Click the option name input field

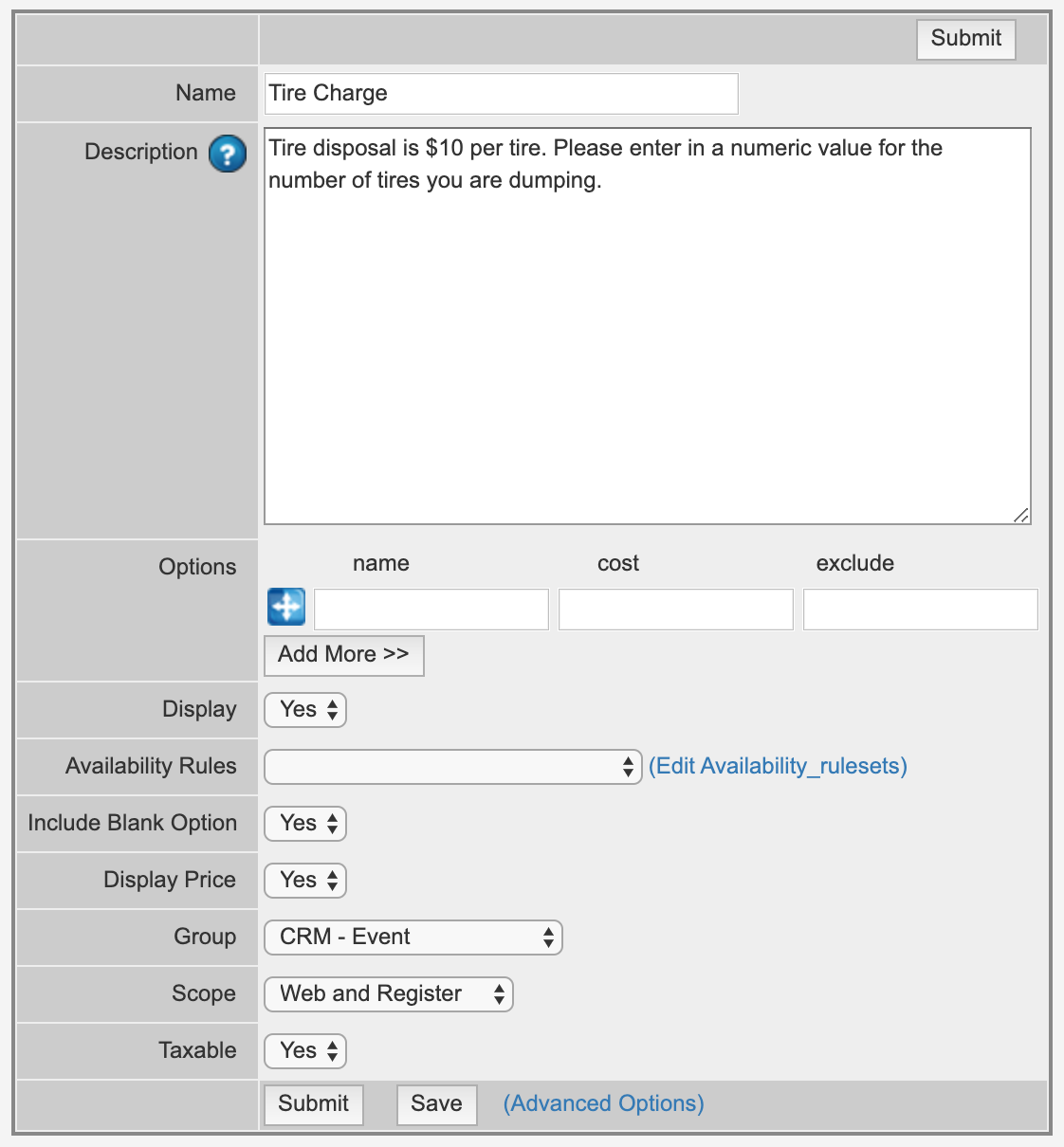pos(431,610)
